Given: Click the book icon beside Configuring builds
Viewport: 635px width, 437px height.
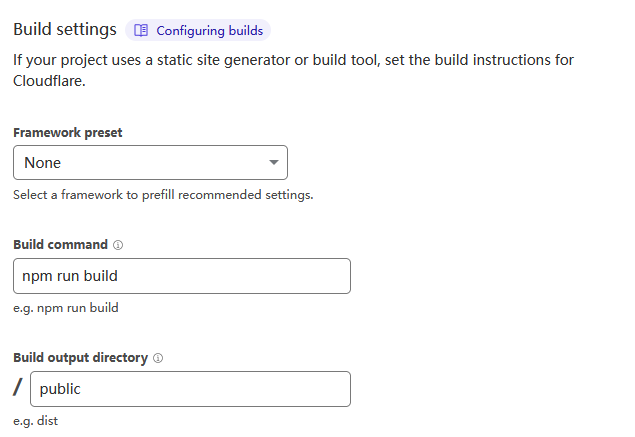Looking at the screenshot, I should pos(141,30).
